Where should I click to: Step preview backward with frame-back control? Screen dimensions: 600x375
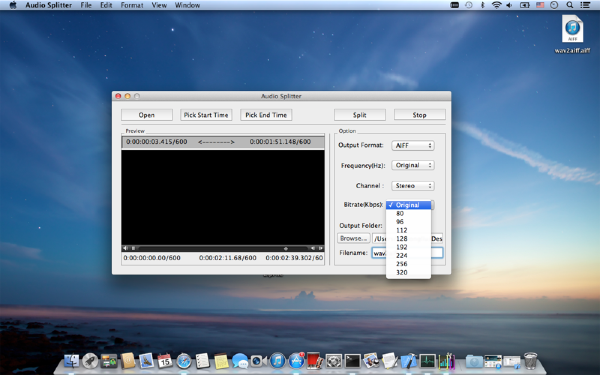coord(313,248)
